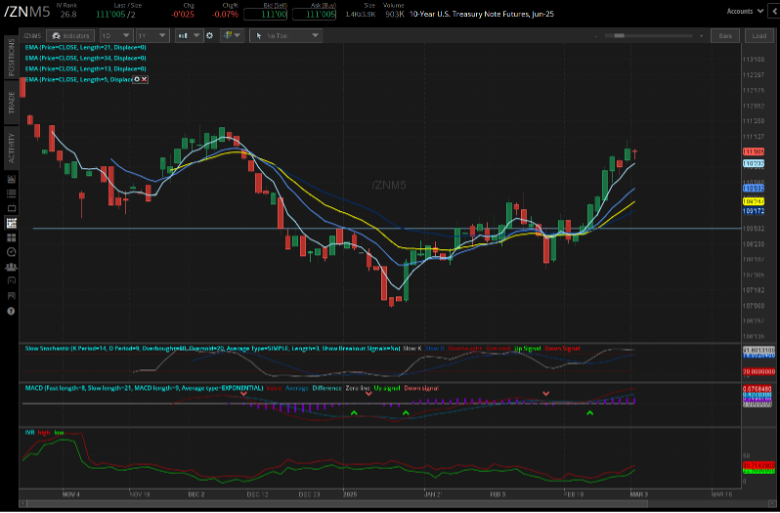Click the chart zoom slider handle
780x513 pixels.
click(619, 36)
